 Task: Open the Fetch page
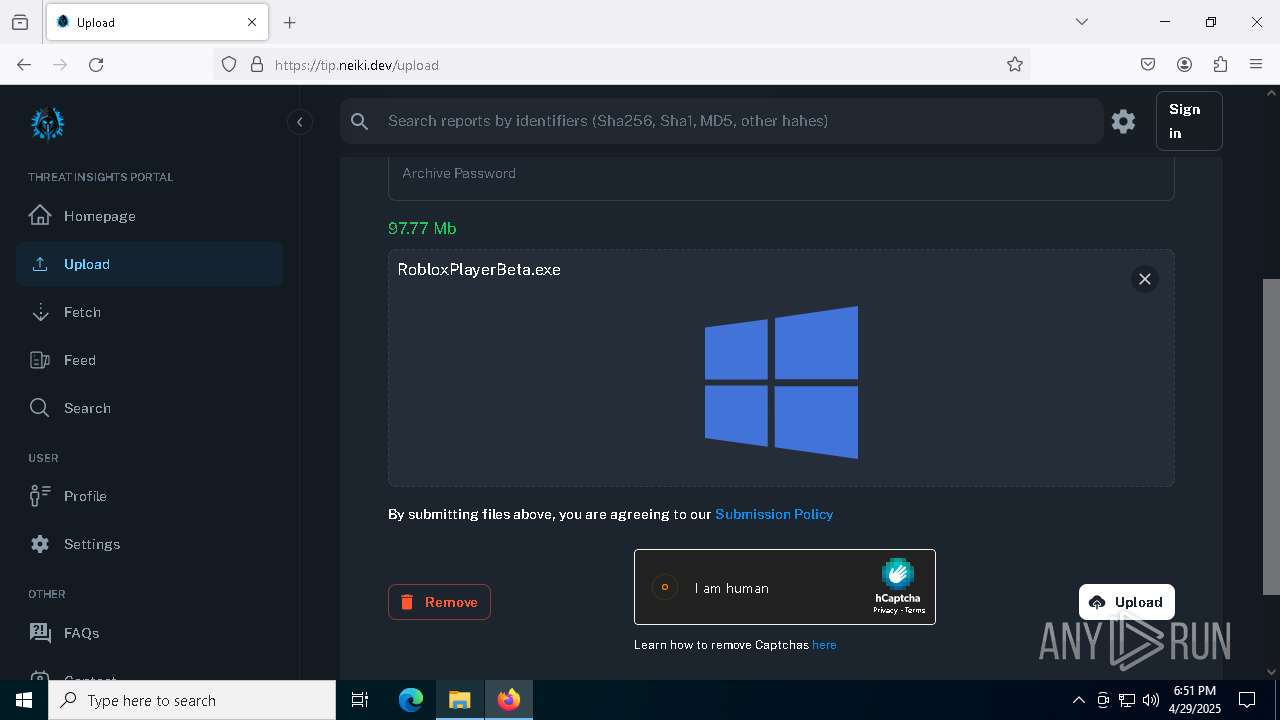149,312
